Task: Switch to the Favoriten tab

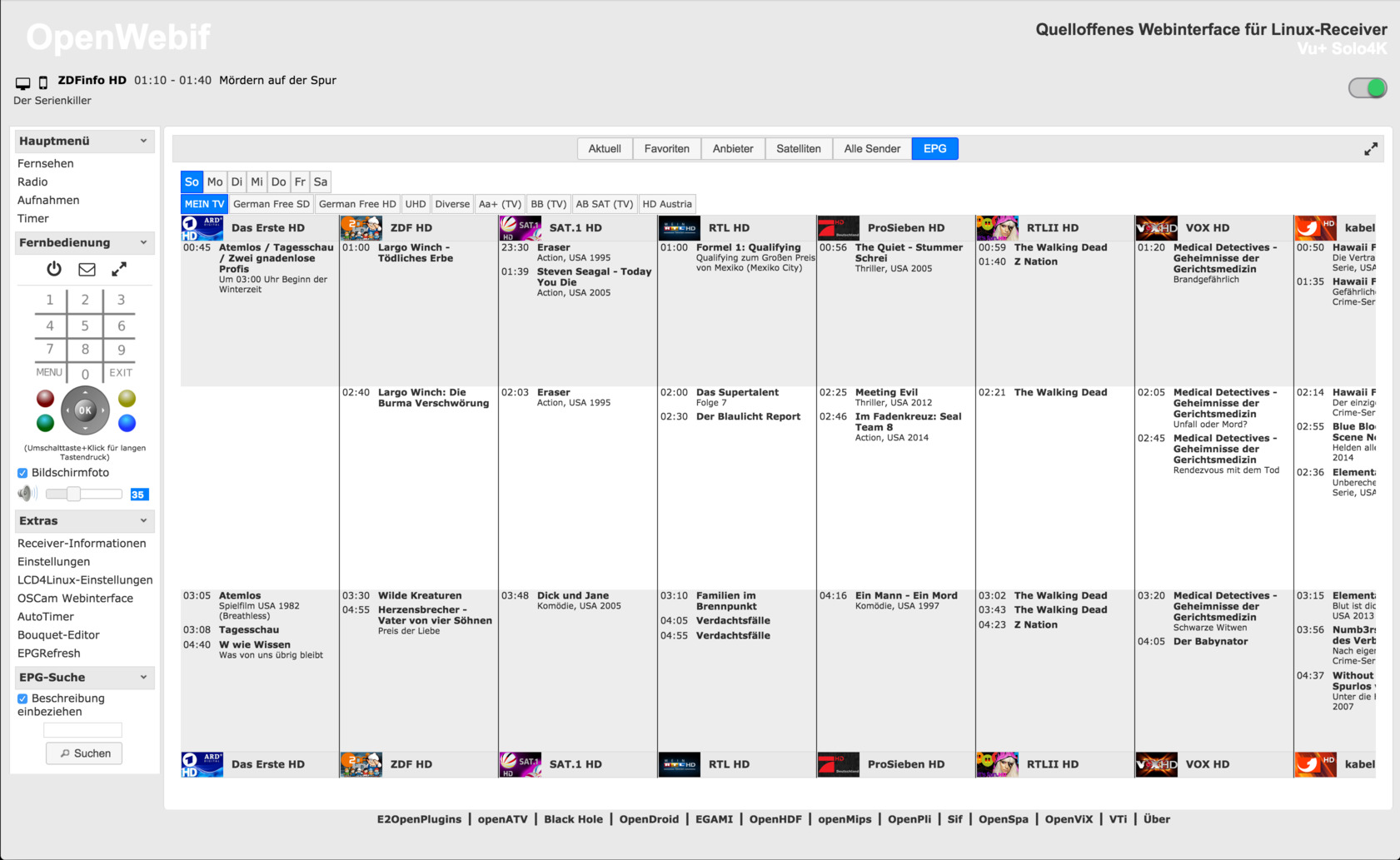Action: [666, 149]
